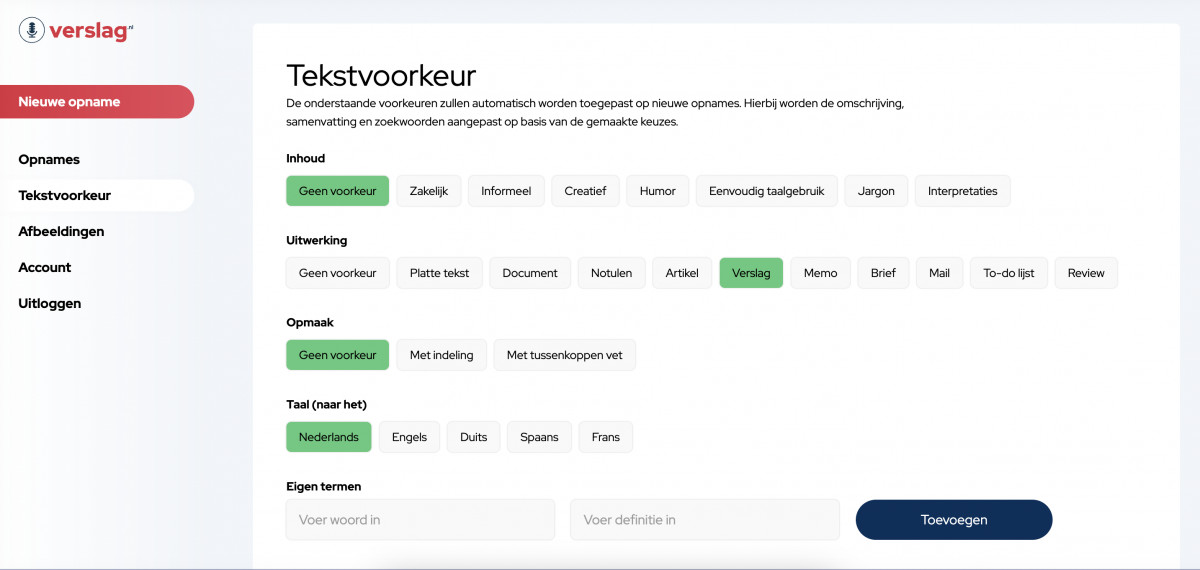Set the language to Frans

click(x=605, y=437)
